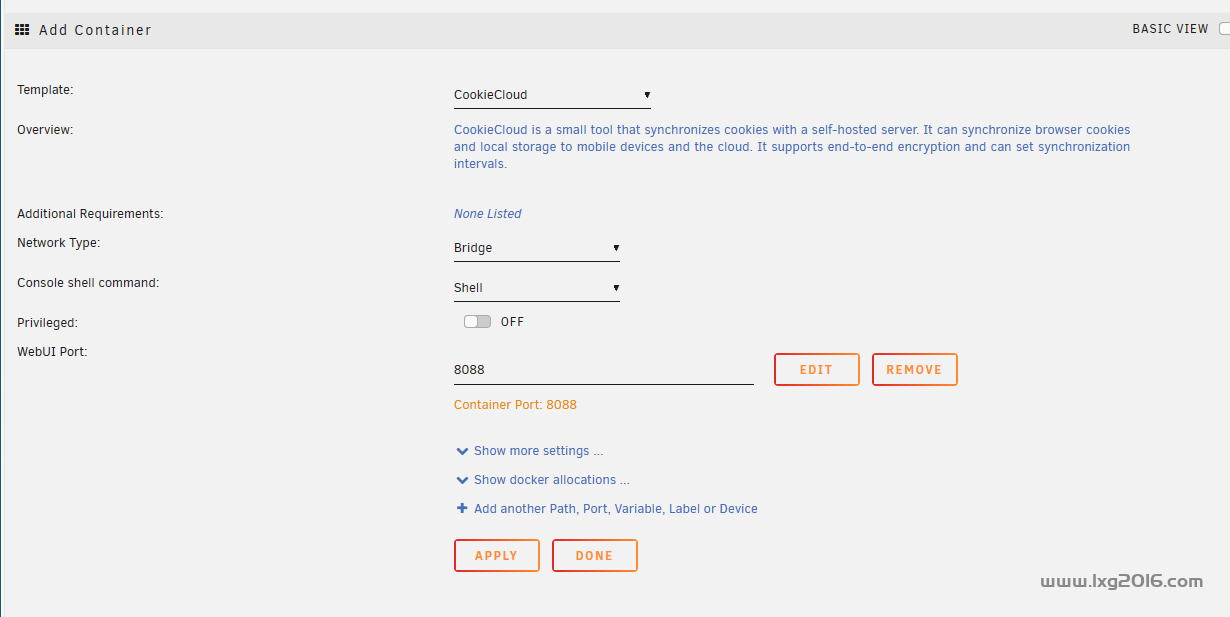1230x617 pixels.
Task: Click the chevron icon beside Show docker allocations
Action: pos(462,481)
